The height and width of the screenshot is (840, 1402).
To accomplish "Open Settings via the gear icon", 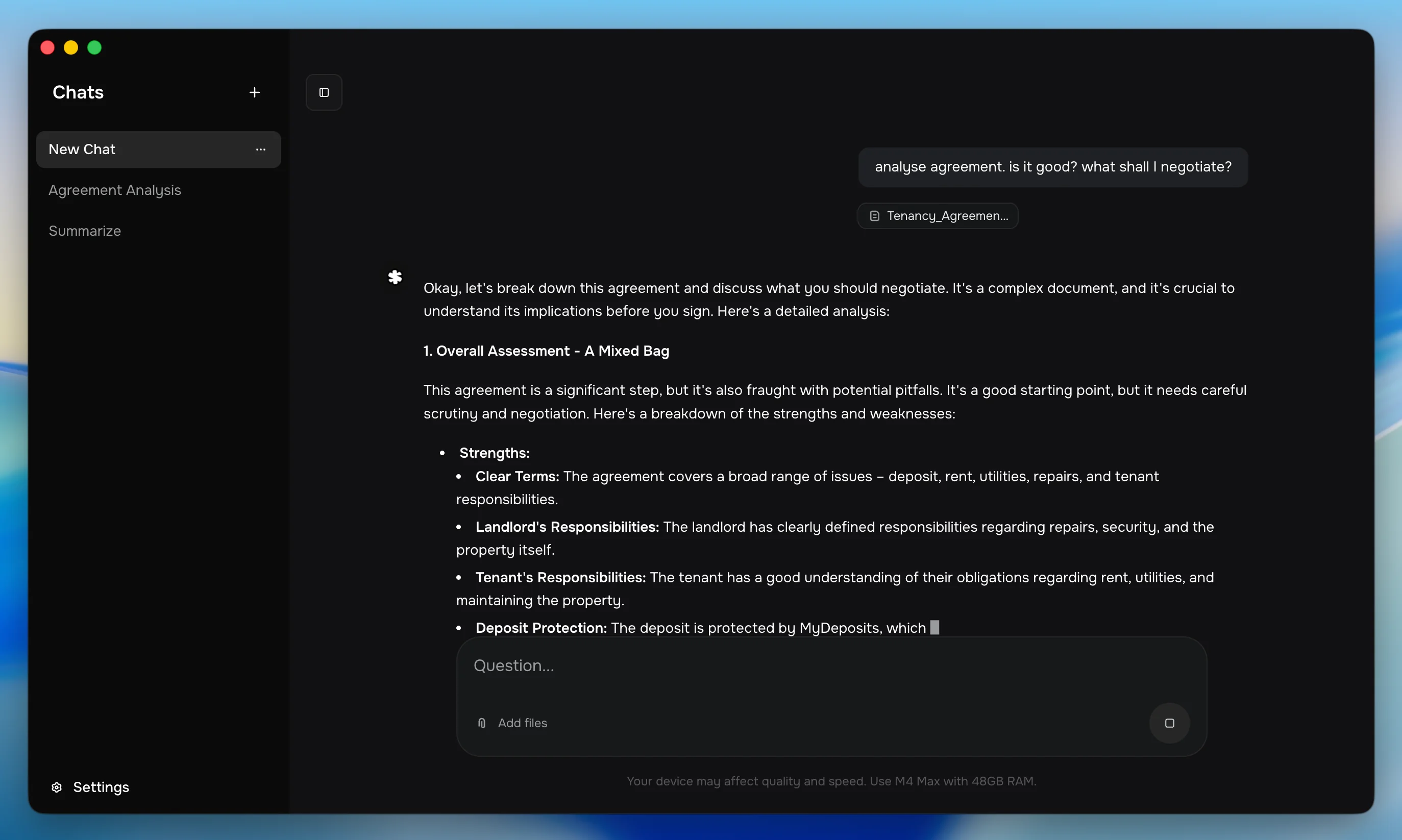I will click(x=57, y=787).
